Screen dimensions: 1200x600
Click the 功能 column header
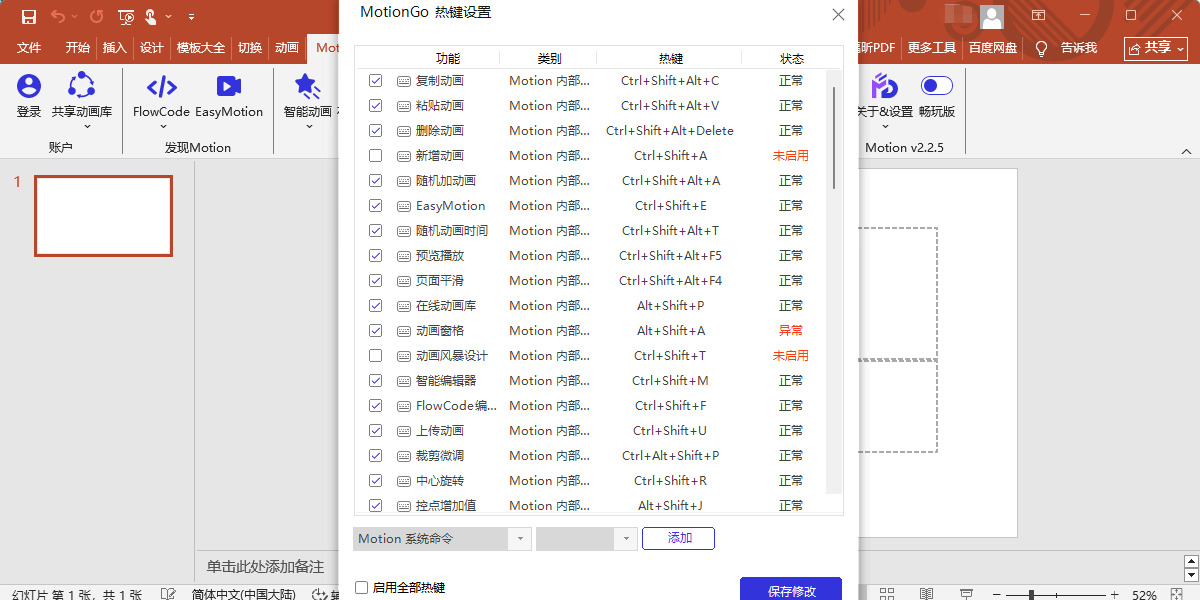[x=448, y=59]
